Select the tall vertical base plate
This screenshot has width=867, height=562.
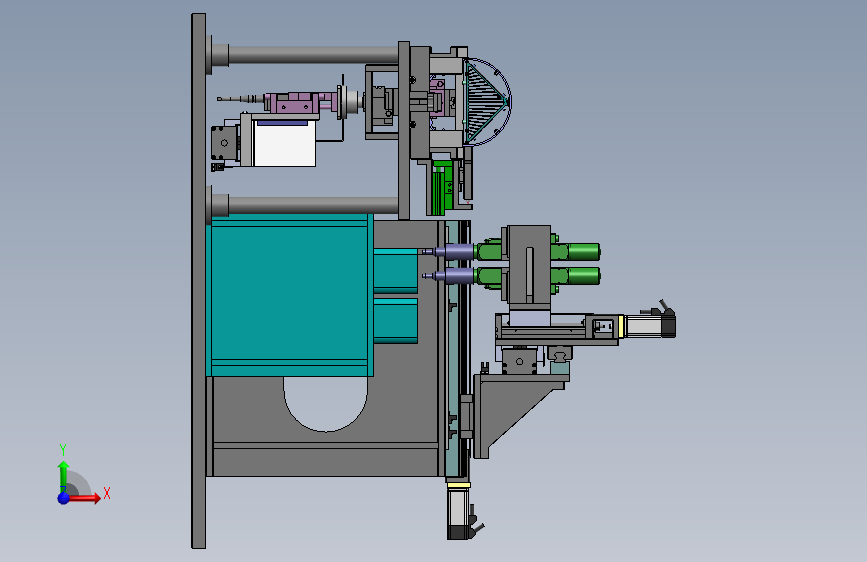point(199,281)
